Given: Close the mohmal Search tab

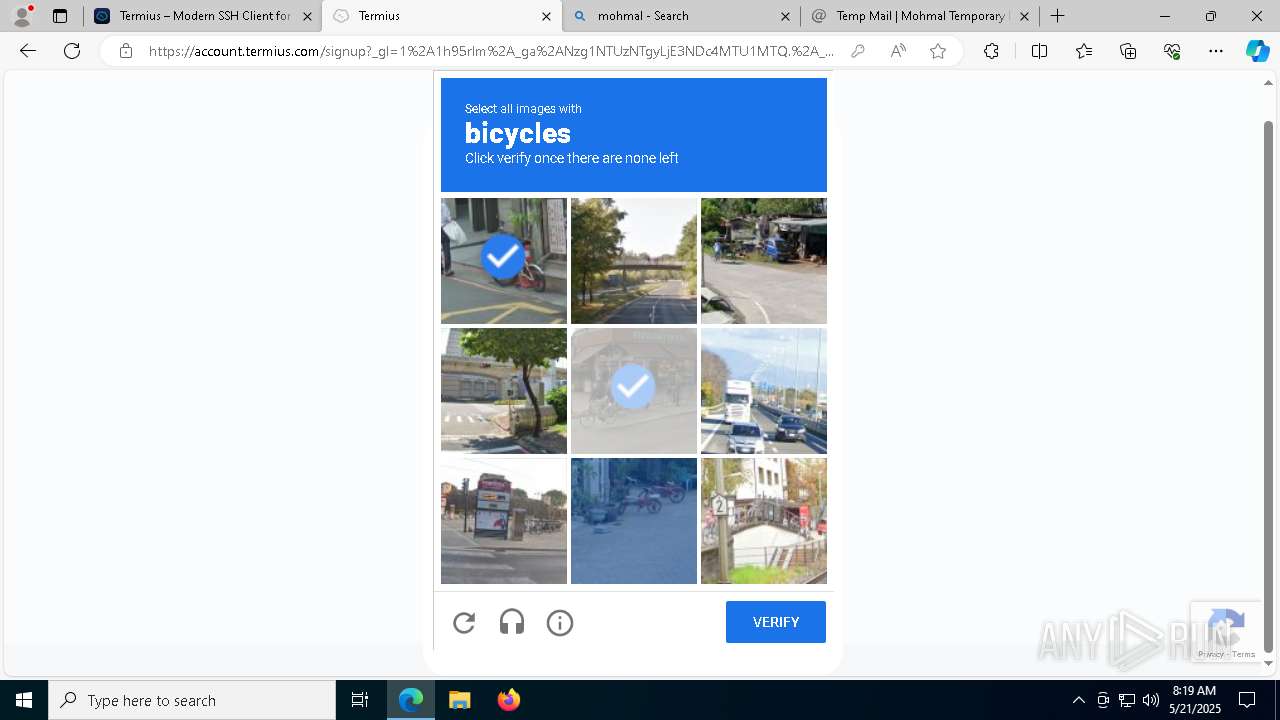Looking at the screenshot, I should point(785,16).
